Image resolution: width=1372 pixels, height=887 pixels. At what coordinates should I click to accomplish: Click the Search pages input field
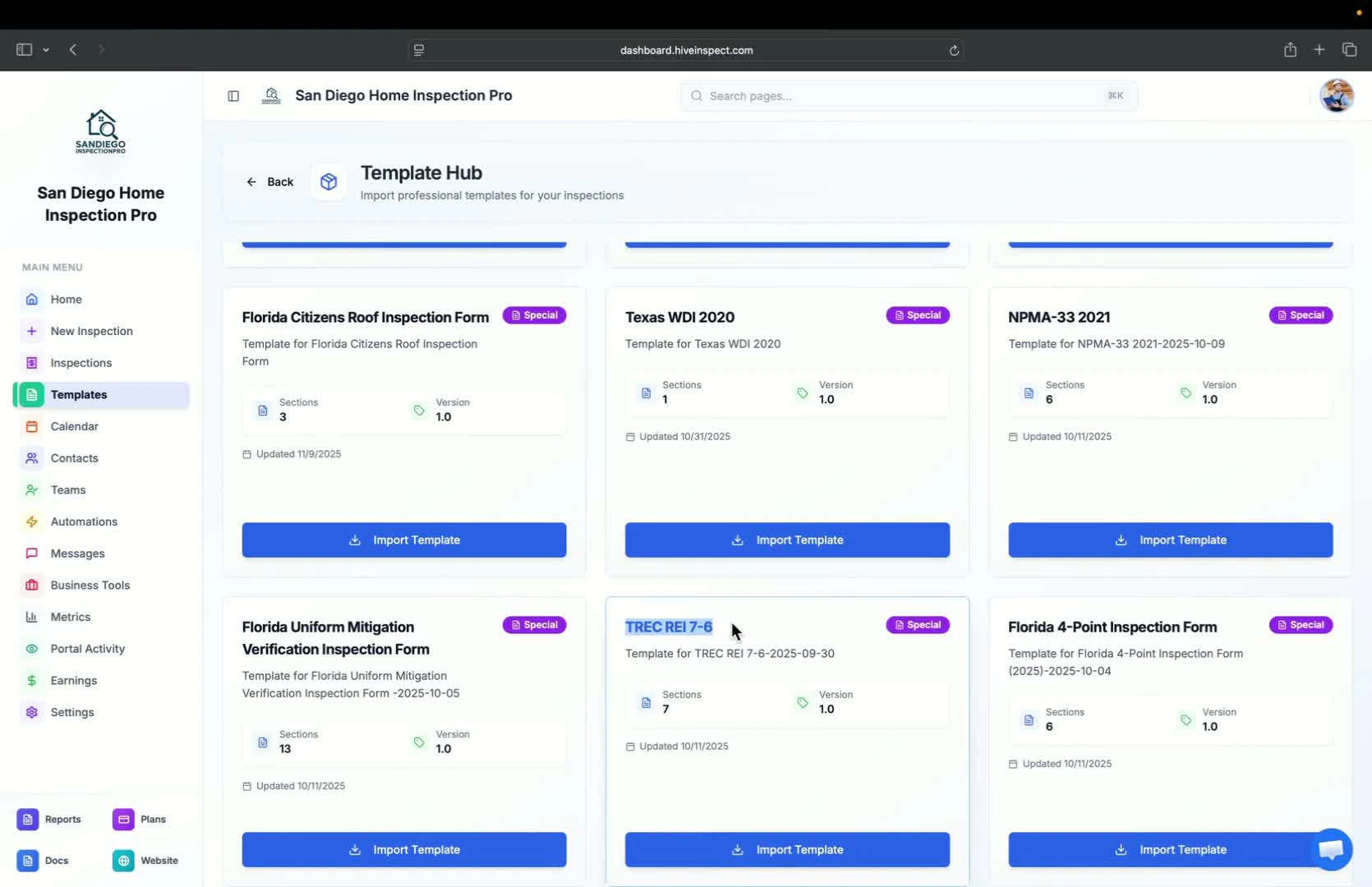click(x=904, y=96)
